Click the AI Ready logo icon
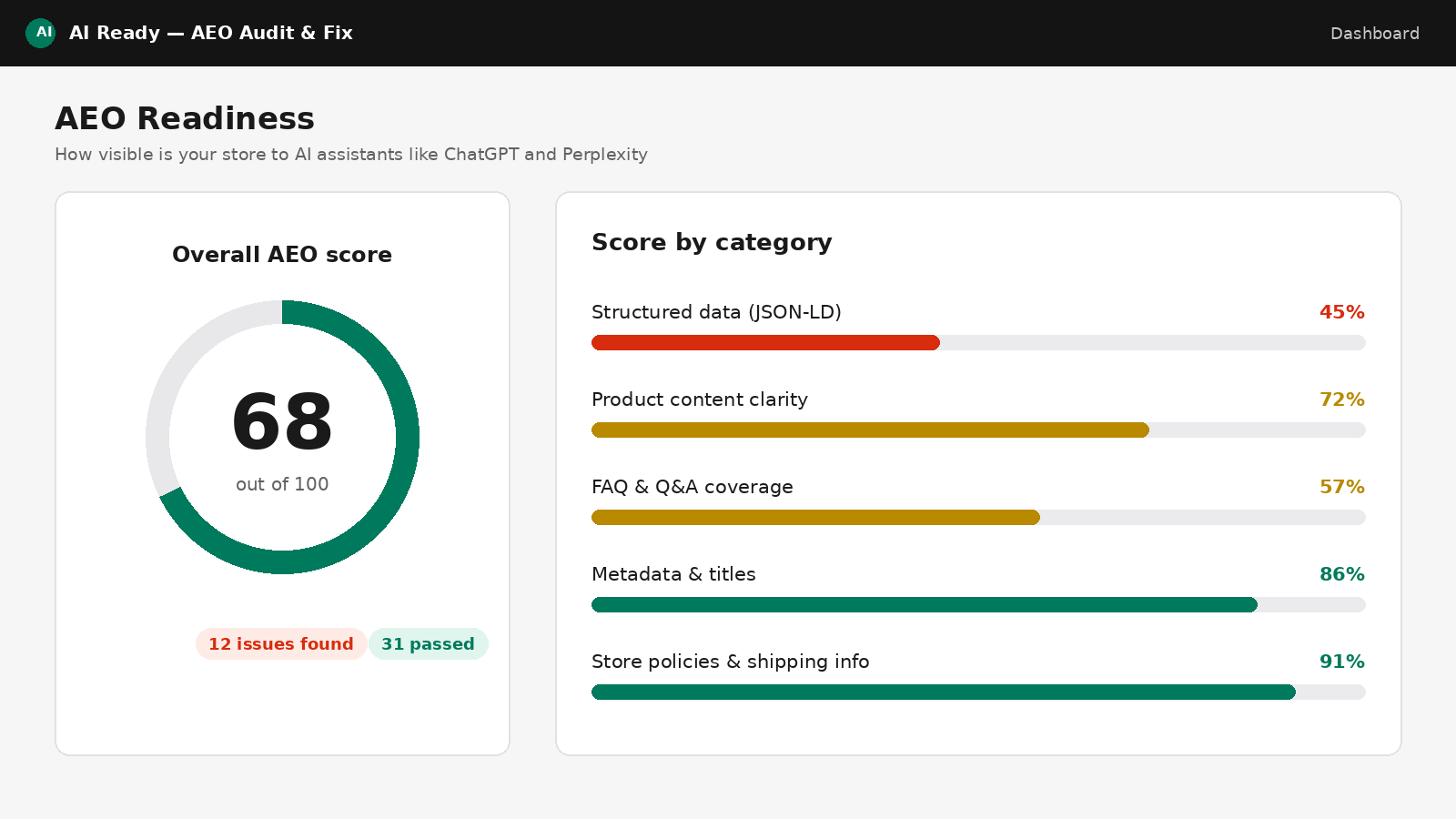 click(40, 33)
